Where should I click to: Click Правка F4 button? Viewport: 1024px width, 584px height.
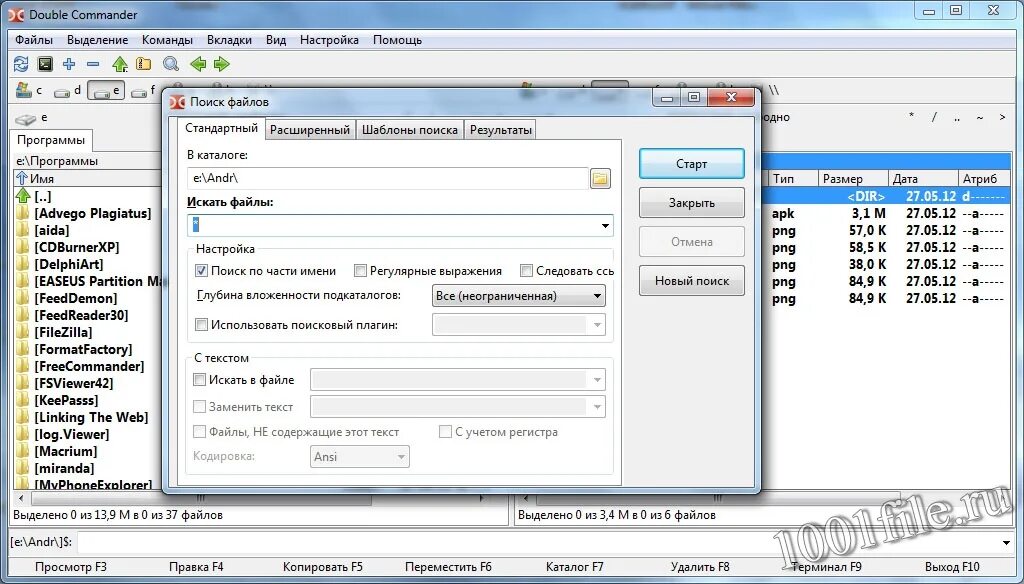tap(196, 567)
